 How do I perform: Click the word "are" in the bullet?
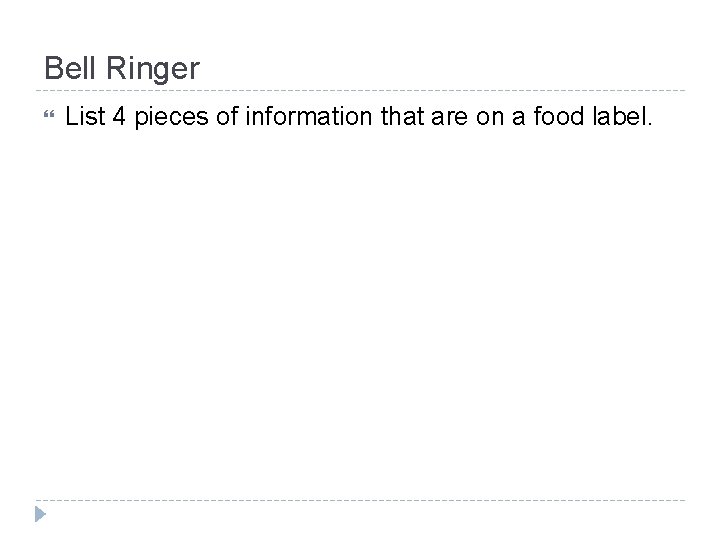[x=449, y=118]
